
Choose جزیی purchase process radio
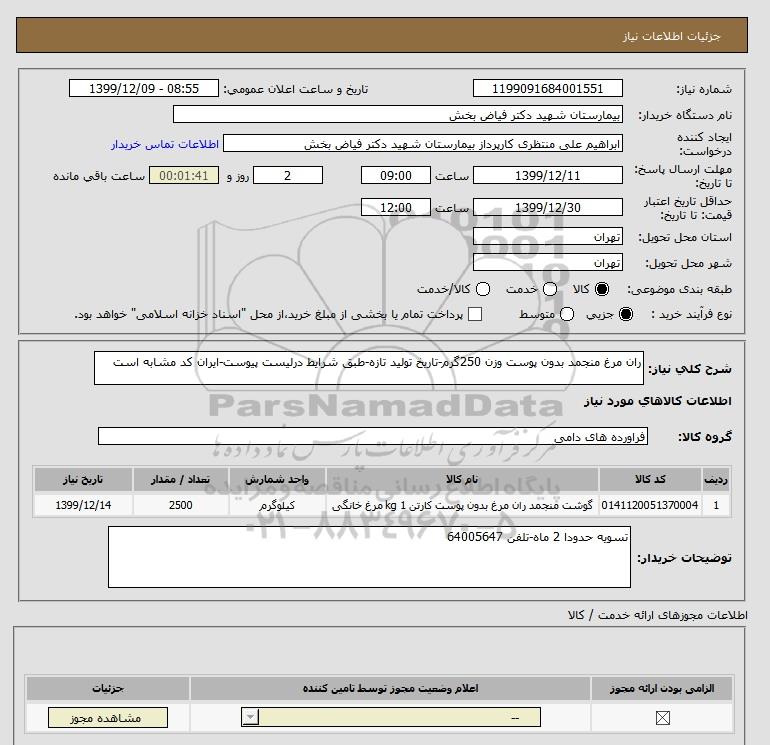[x=626, y=314]
